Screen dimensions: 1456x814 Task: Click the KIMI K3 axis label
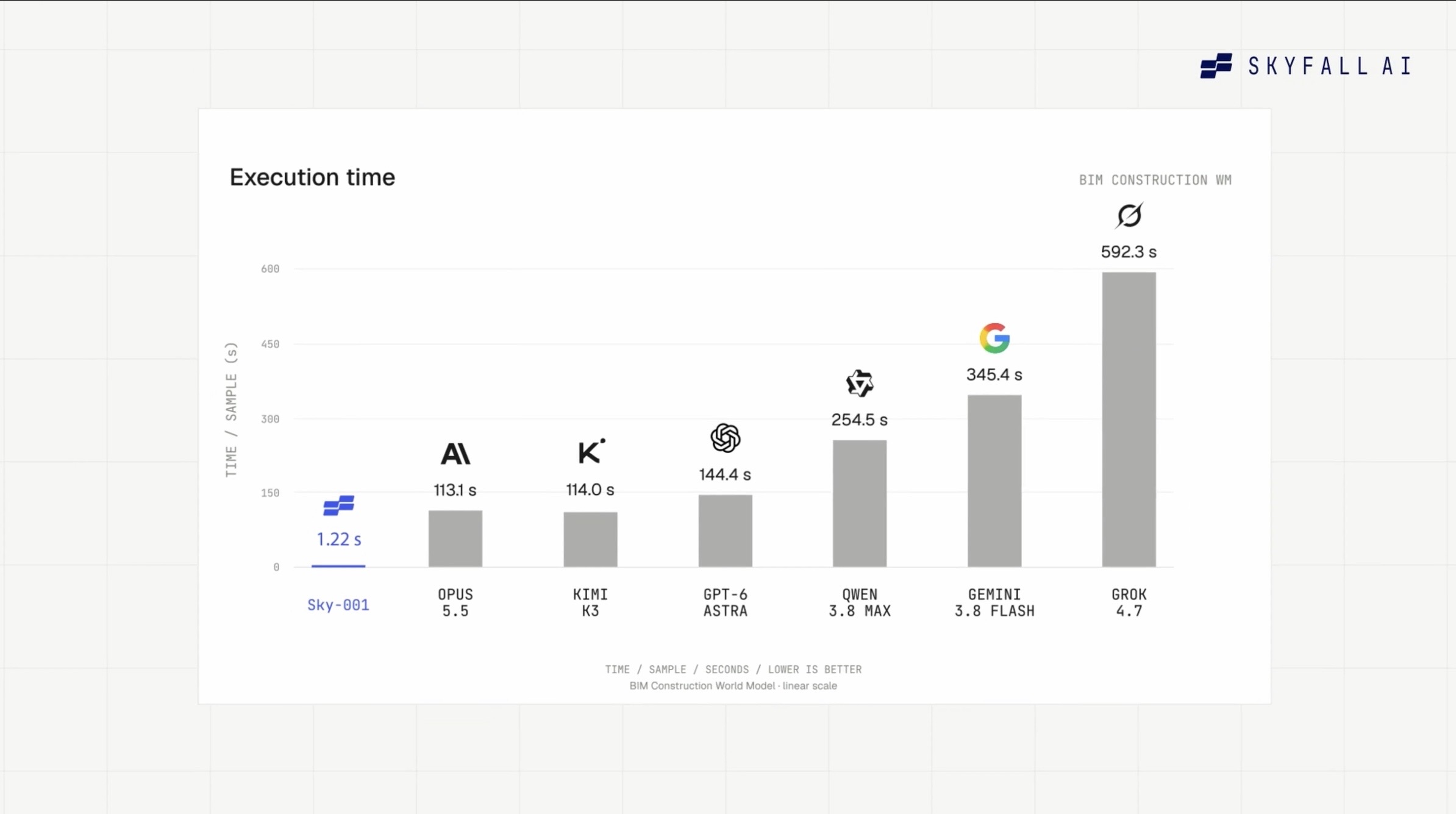click(x=590, y=602)
